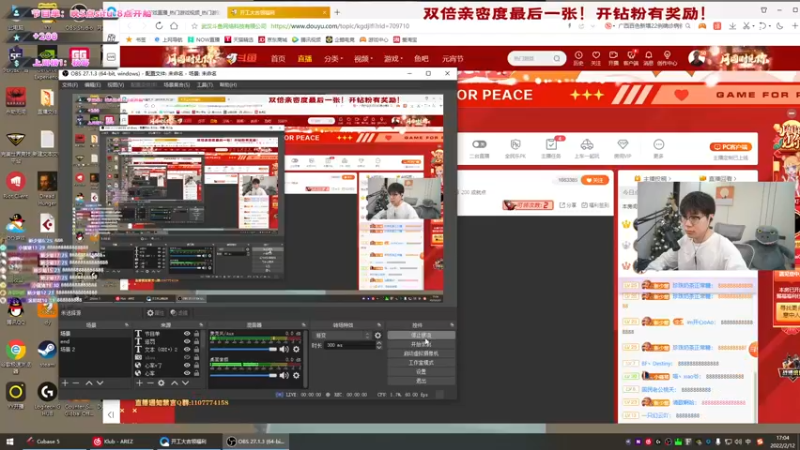Open the scene transition properties gear in OBS

378,335
